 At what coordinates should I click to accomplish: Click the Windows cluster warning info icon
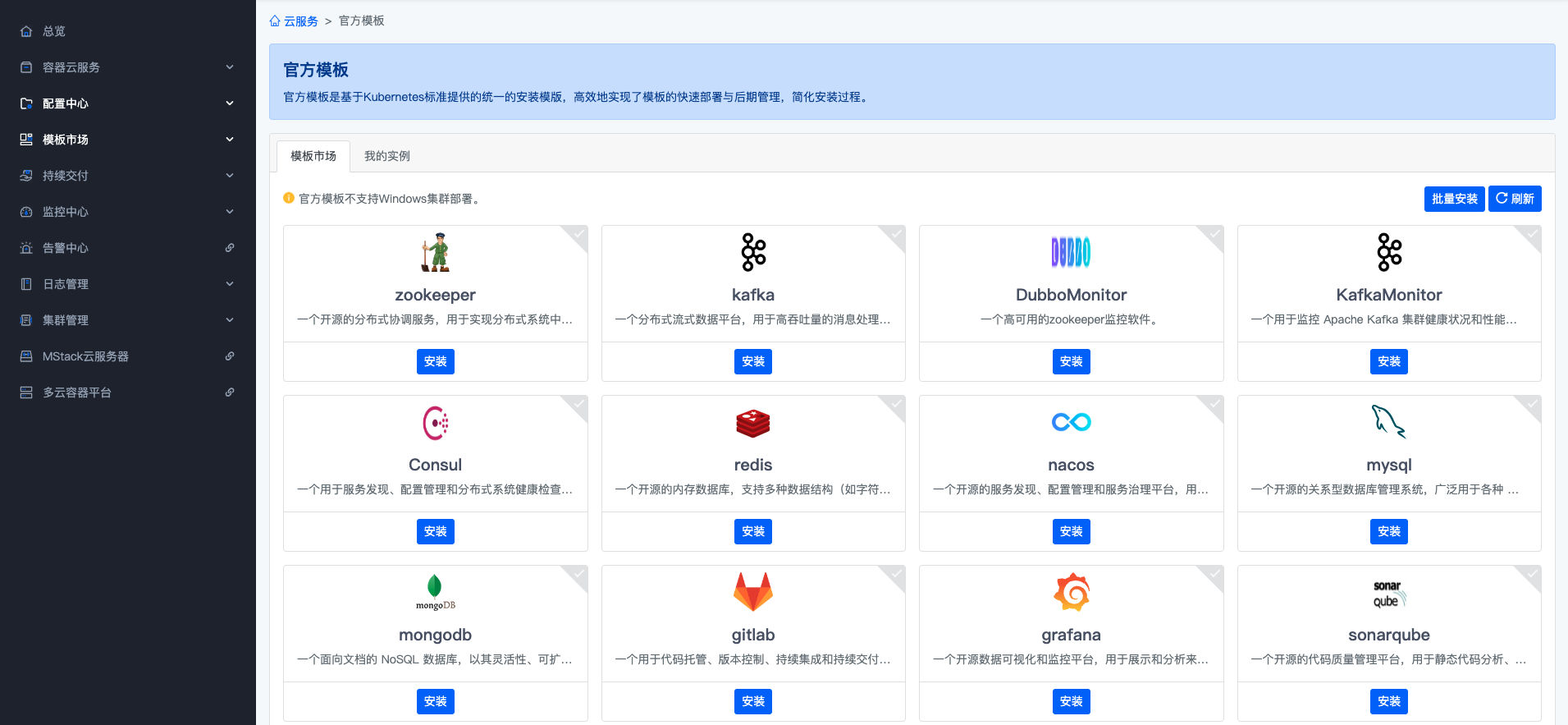coord(289,198)
